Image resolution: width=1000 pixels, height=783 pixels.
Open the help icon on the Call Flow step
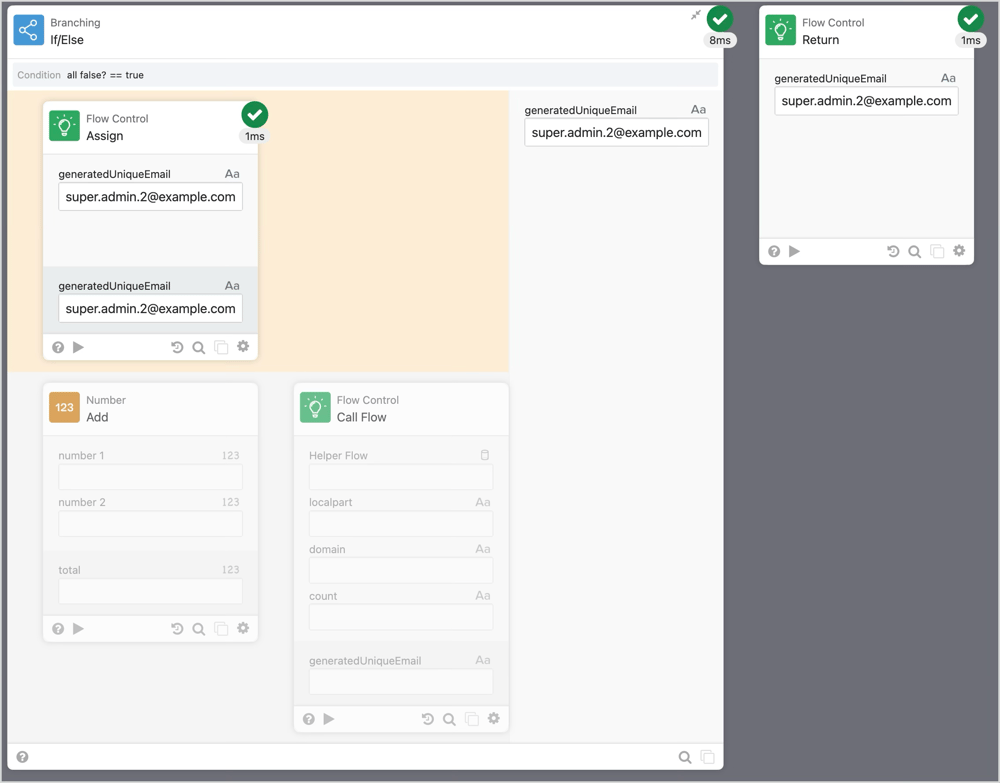(x=308, y=718)
